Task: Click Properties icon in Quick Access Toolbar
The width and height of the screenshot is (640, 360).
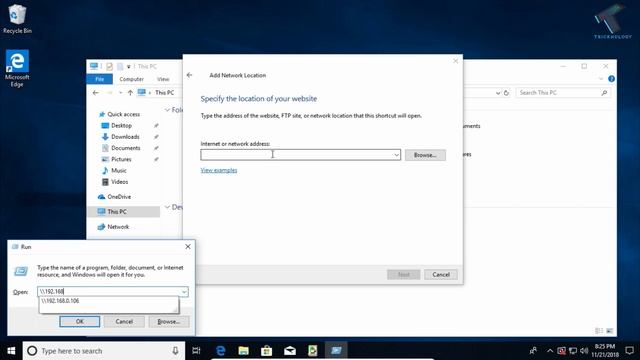Action: (x=109, y=66)
